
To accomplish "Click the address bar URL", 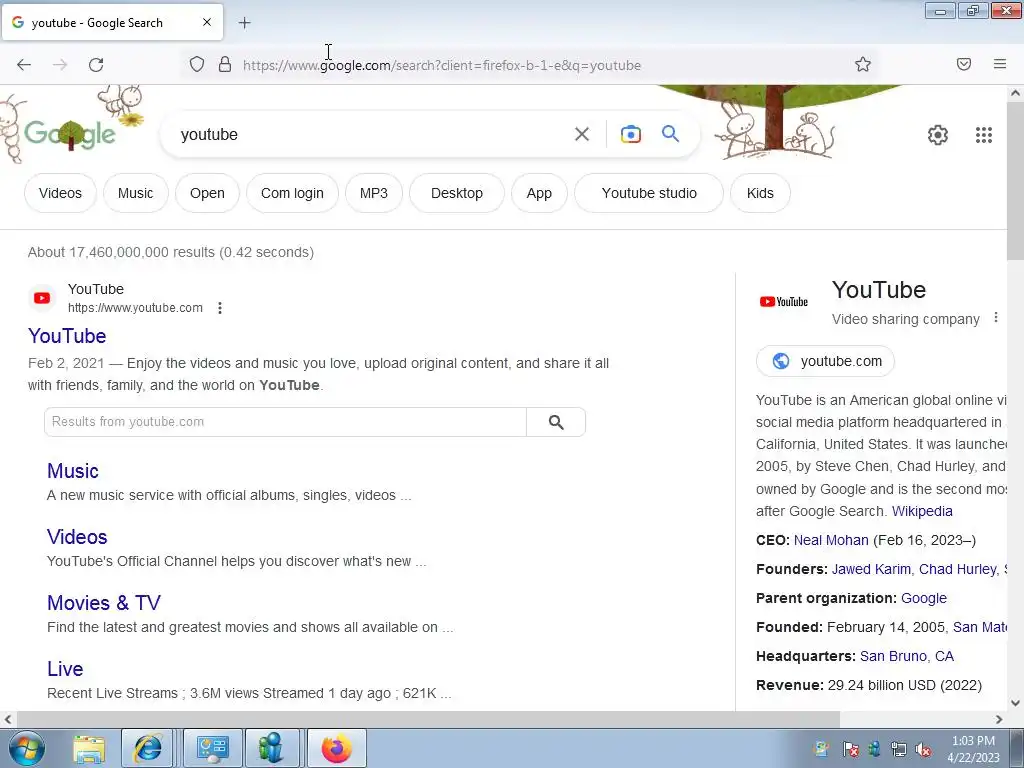I will [441, 65].
